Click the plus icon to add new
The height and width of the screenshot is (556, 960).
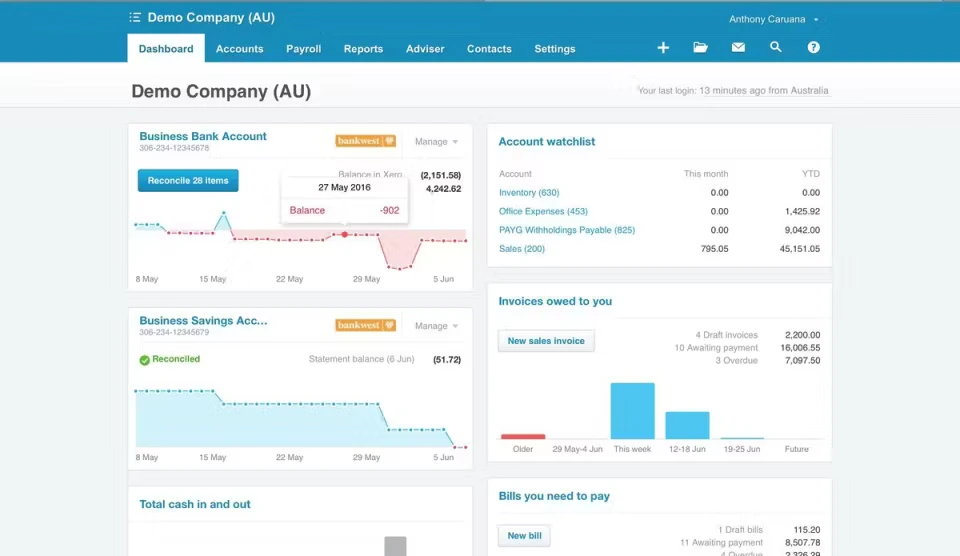coord(663,48)
